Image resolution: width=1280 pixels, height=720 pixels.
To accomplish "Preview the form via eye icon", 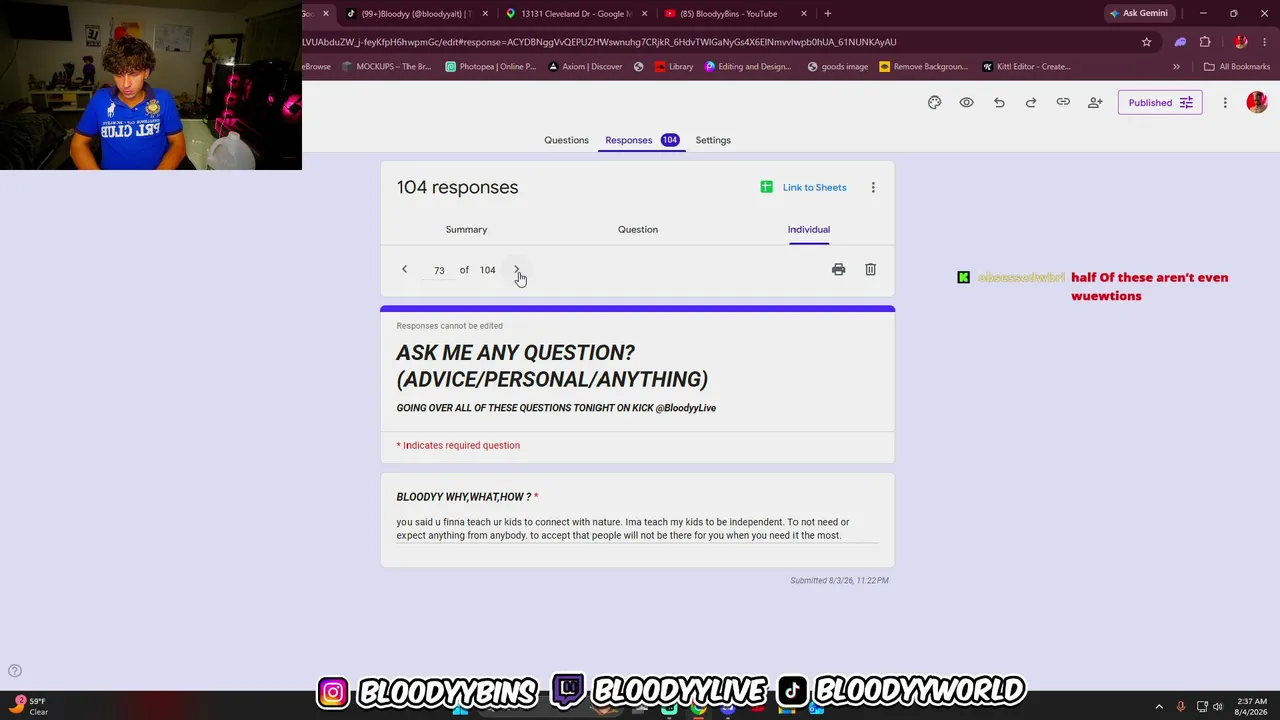I will [x=966, y=102].
